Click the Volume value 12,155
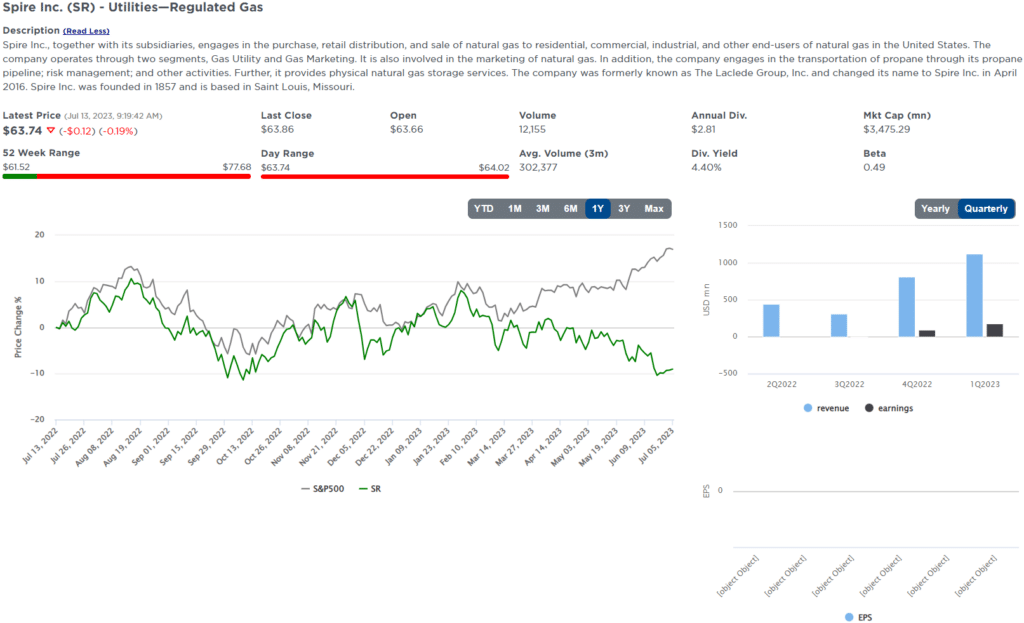Screen dimensions: 1024x623 click(x=532, y=129)
